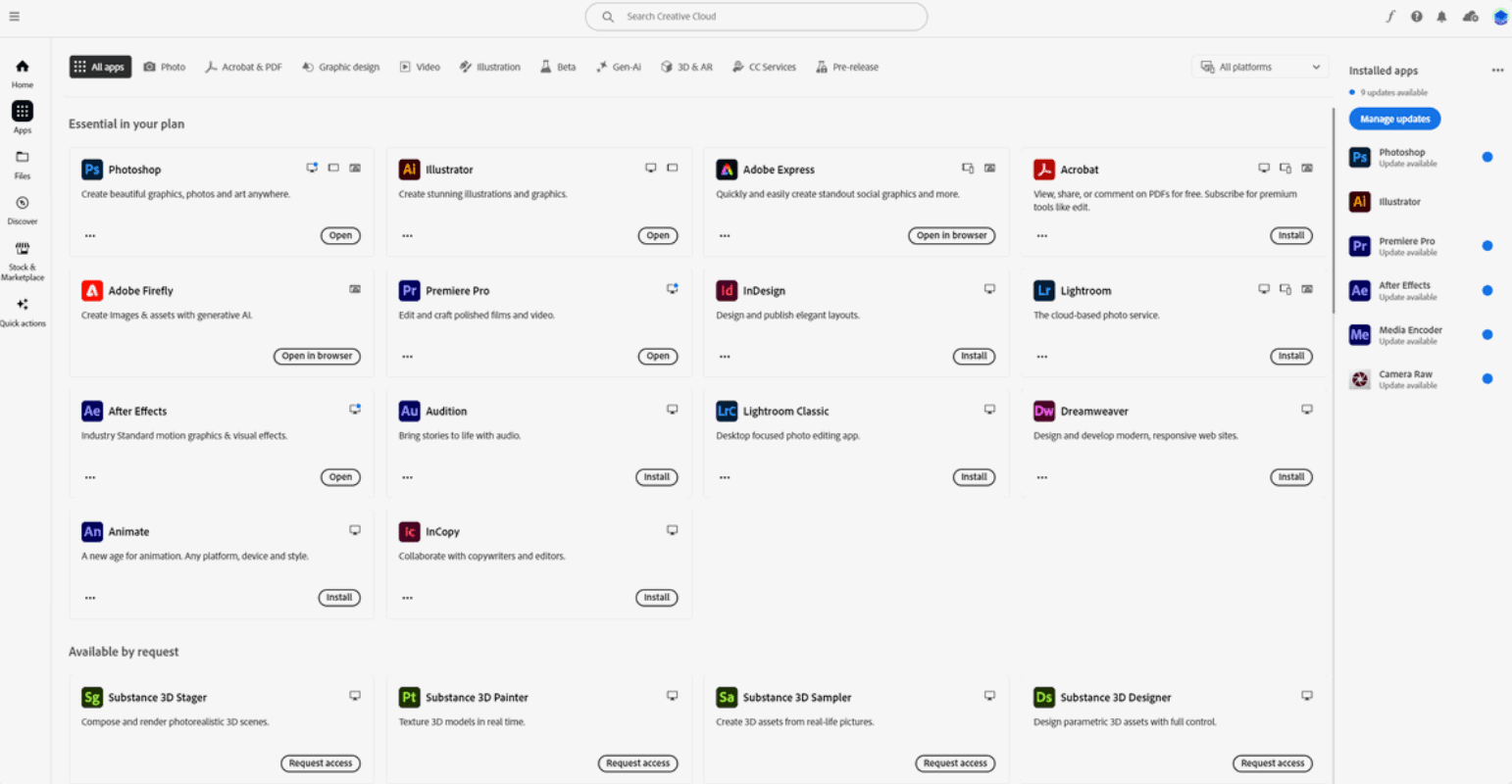This screenshot has width=1512, height=784.
Task: Go to Home in sidebar
Action: click(23, 73)
